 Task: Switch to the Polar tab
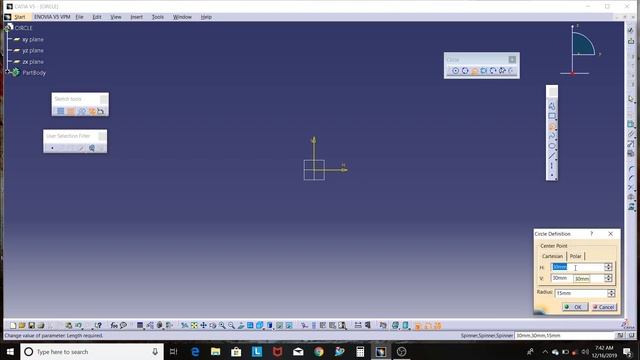click(x=576, y=256)
